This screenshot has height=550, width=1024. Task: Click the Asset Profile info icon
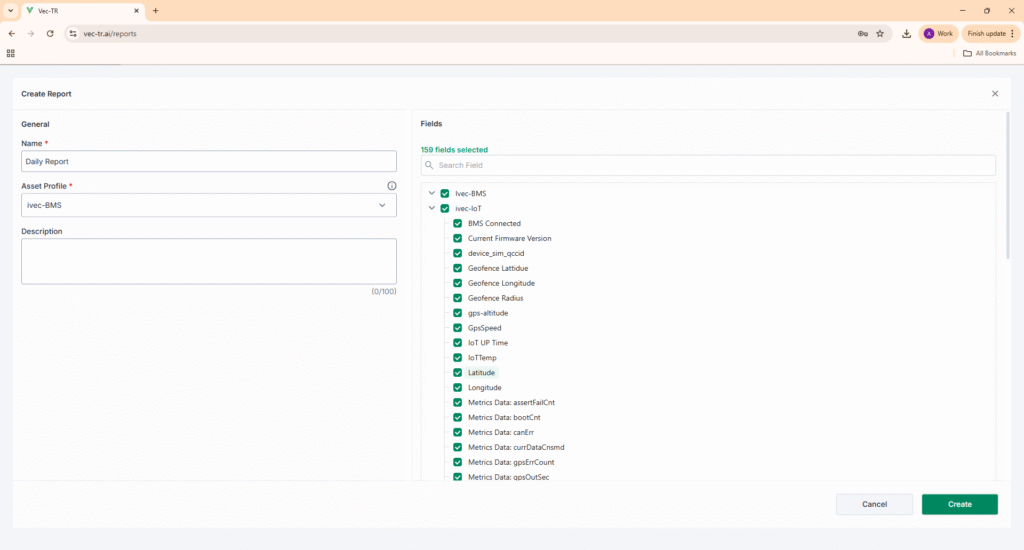click(x=391, y=186)
